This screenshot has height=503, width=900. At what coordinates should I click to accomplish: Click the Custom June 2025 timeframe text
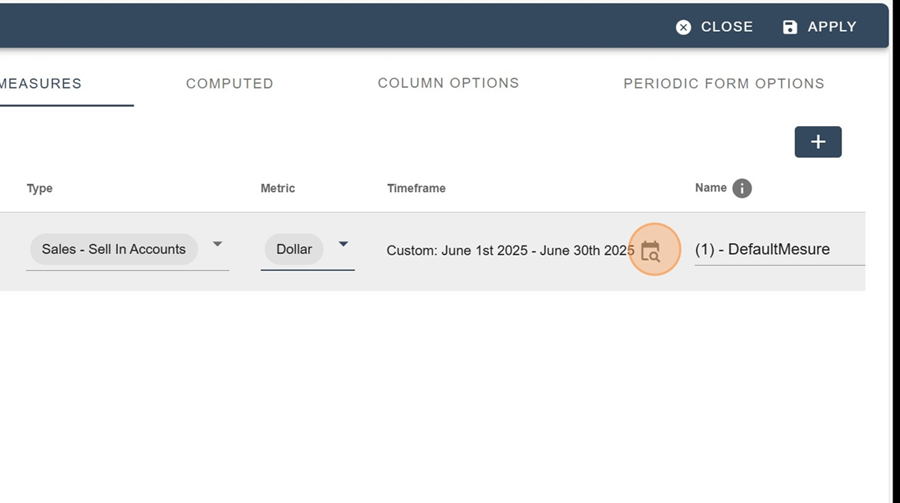pyautogui.click(x=510, y=250)
